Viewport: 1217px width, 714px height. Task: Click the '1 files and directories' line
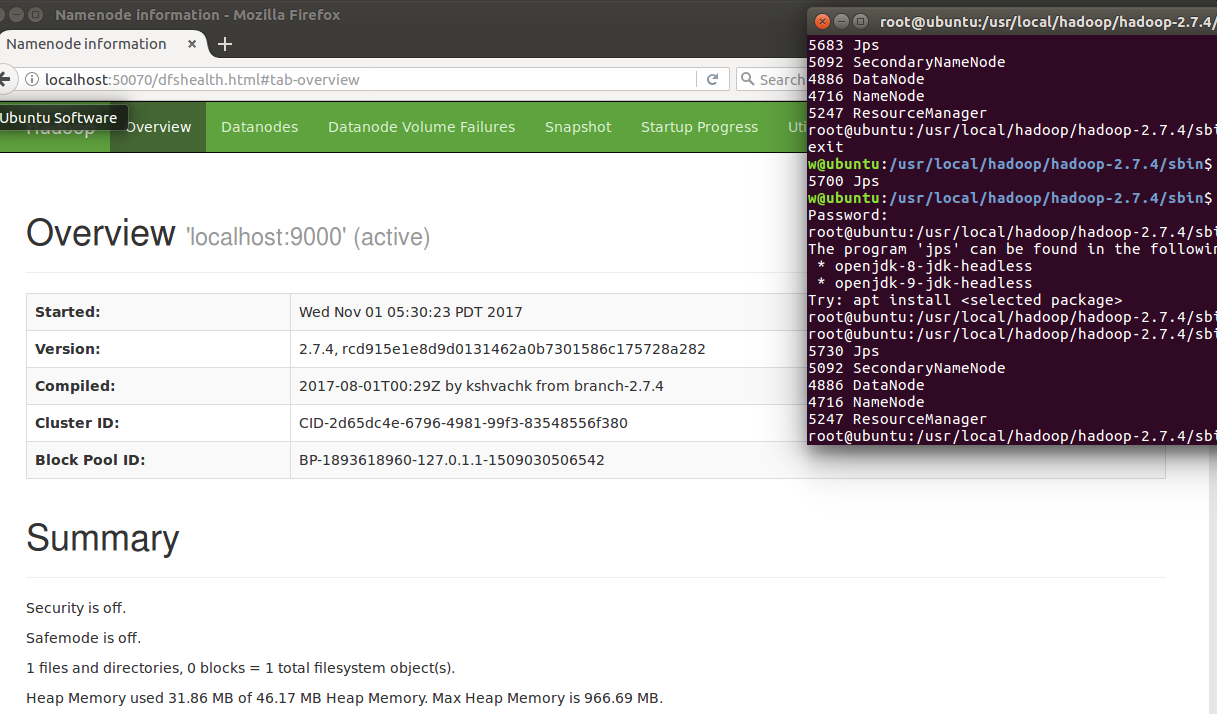pos(240,668)
